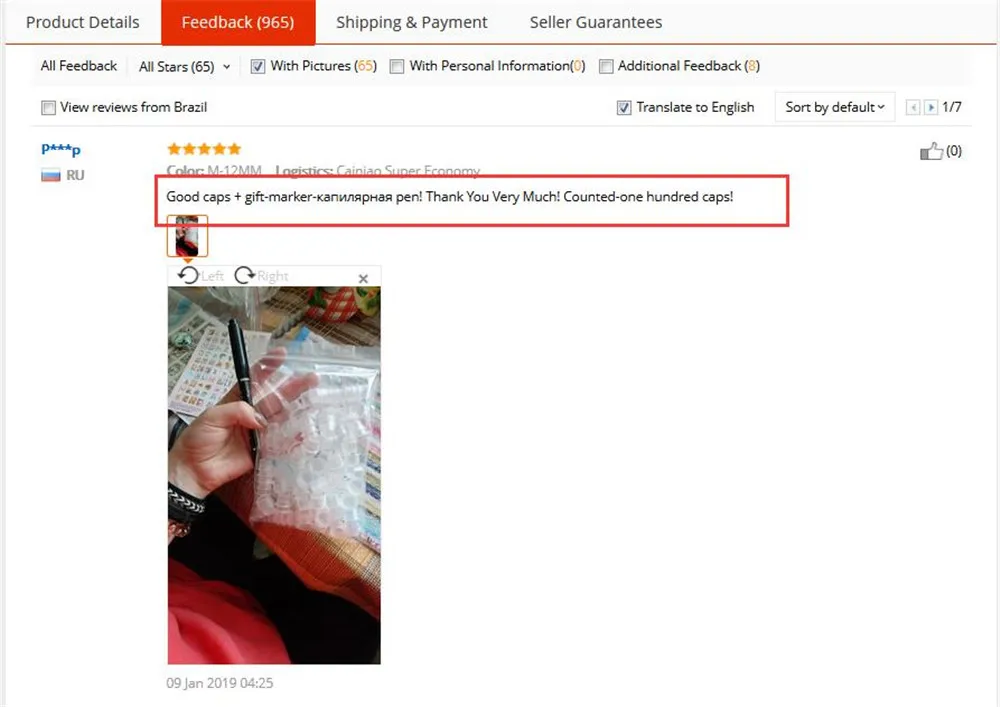Image resolution: width=1000 pixels, height=707 pixels.
Task: Open the Seller Guarantees tab
Action: [x=596, y=22]
